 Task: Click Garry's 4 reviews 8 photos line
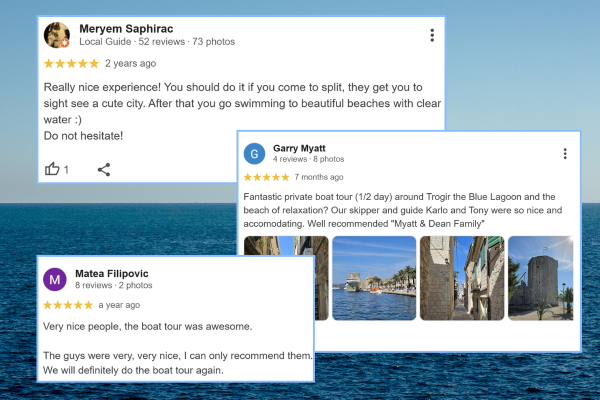[x=308, y=160]
